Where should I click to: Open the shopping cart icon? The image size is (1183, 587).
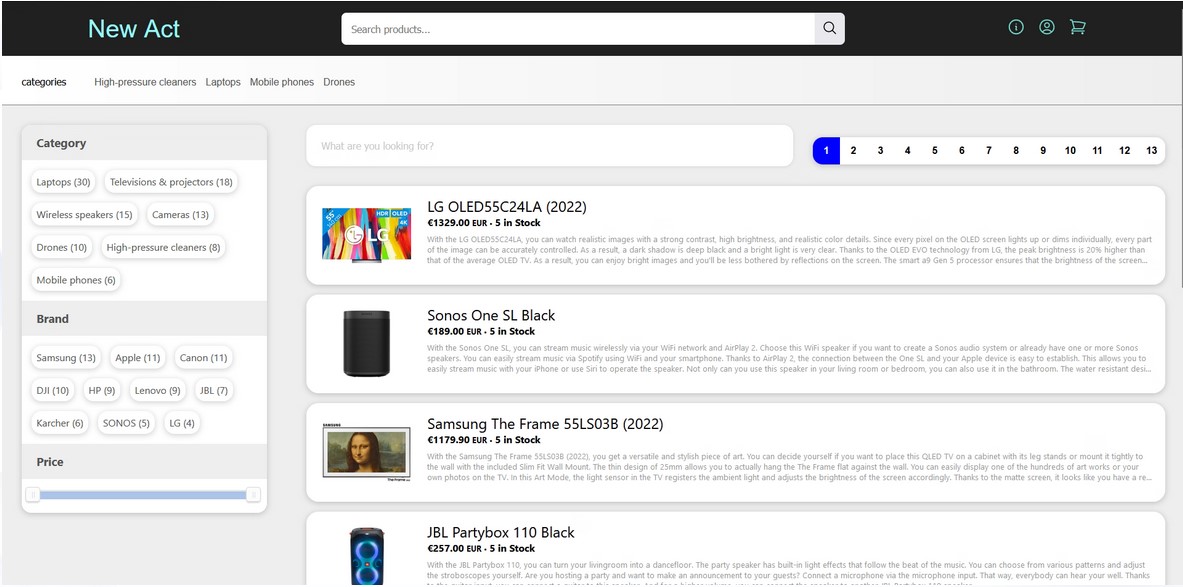(x=1077, y=28)
